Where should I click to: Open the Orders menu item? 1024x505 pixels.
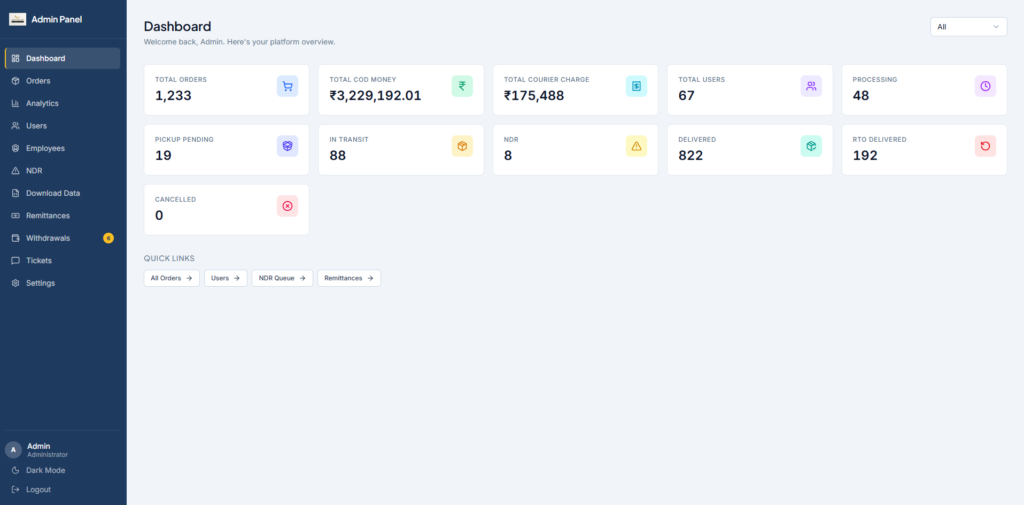(63, 81)
